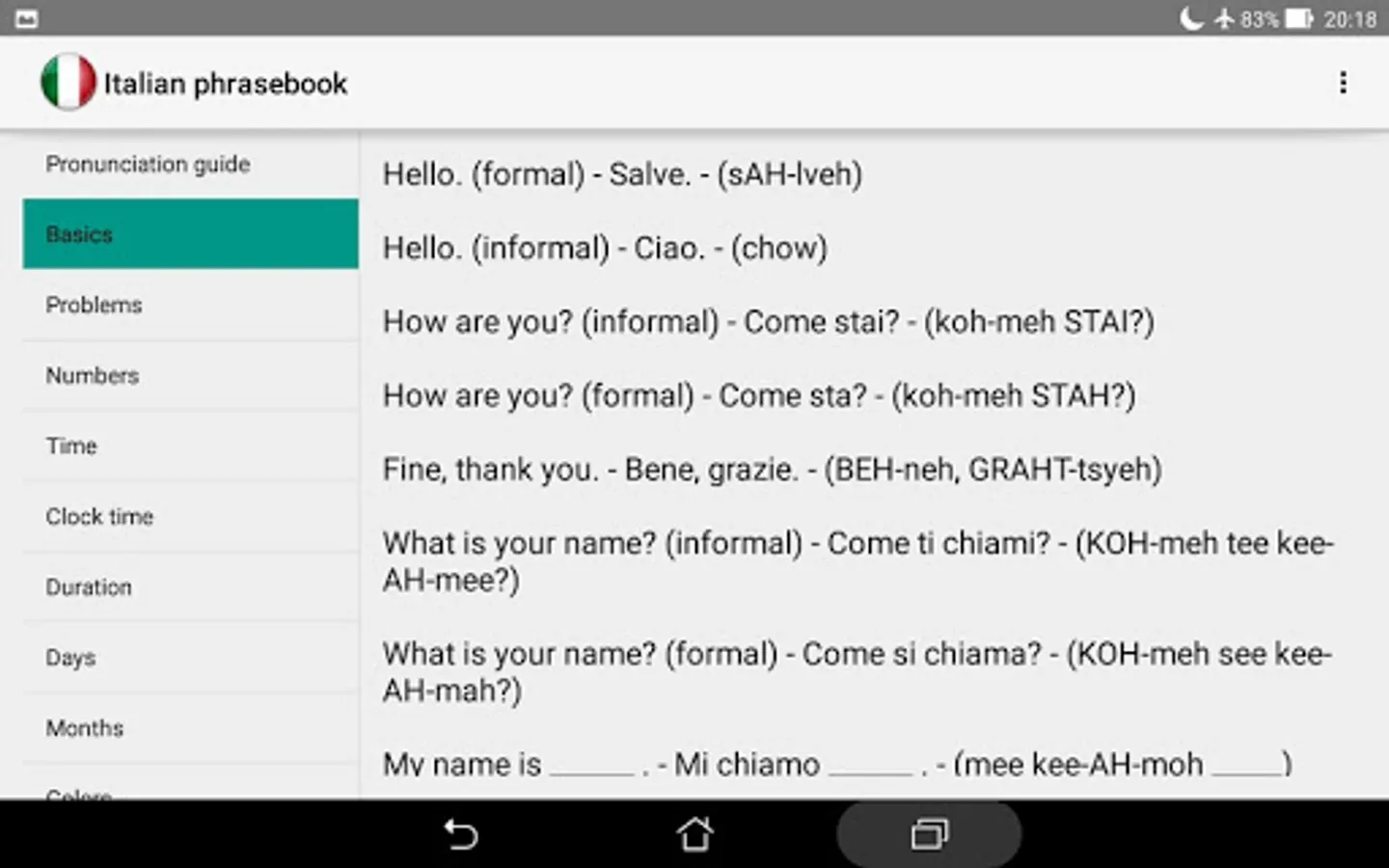Tap the 'Hello. (informal) - Ciao.' phrase
Viewport: 1389px width, 868px height.
[605, 249]
